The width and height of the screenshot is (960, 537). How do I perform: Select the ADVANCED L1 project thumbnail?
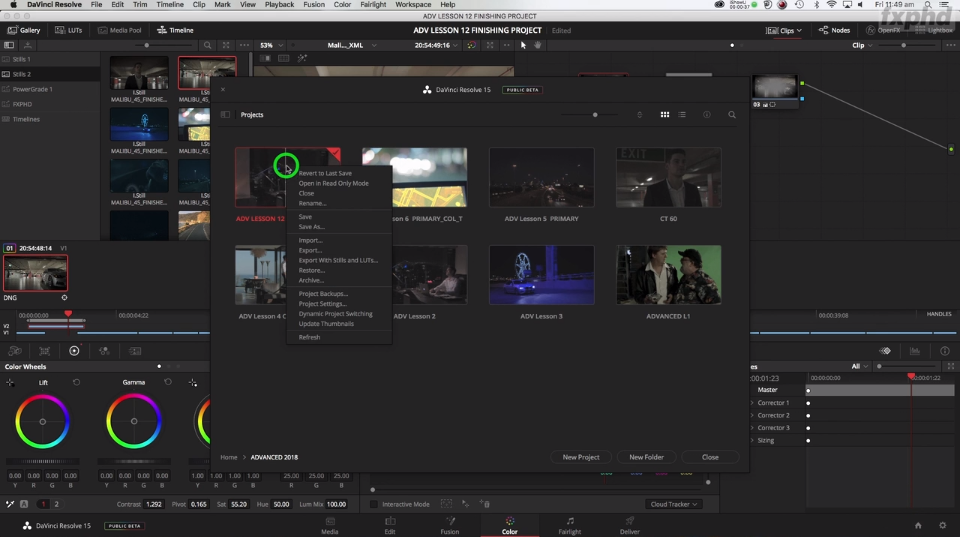(669, 275)
